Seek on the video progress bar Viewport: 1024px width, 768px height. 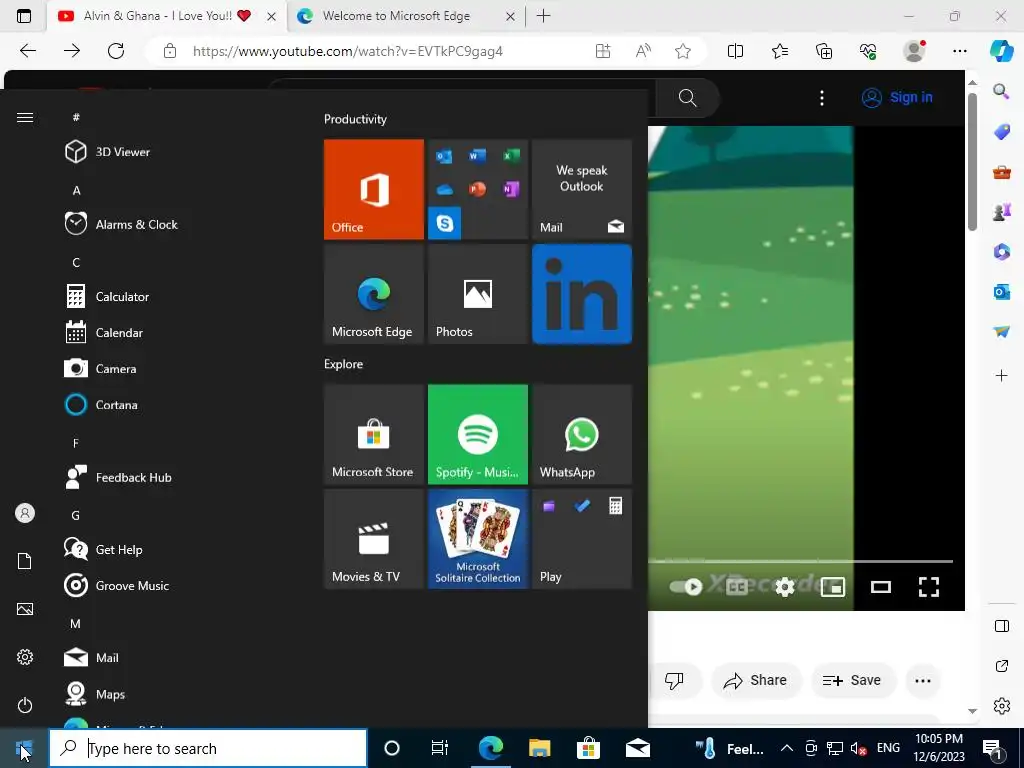pos(800,561)
